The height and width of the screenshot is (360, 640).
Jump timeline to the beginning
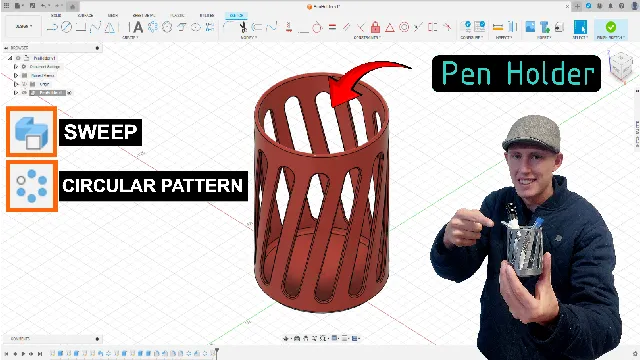tap(6, 353)
